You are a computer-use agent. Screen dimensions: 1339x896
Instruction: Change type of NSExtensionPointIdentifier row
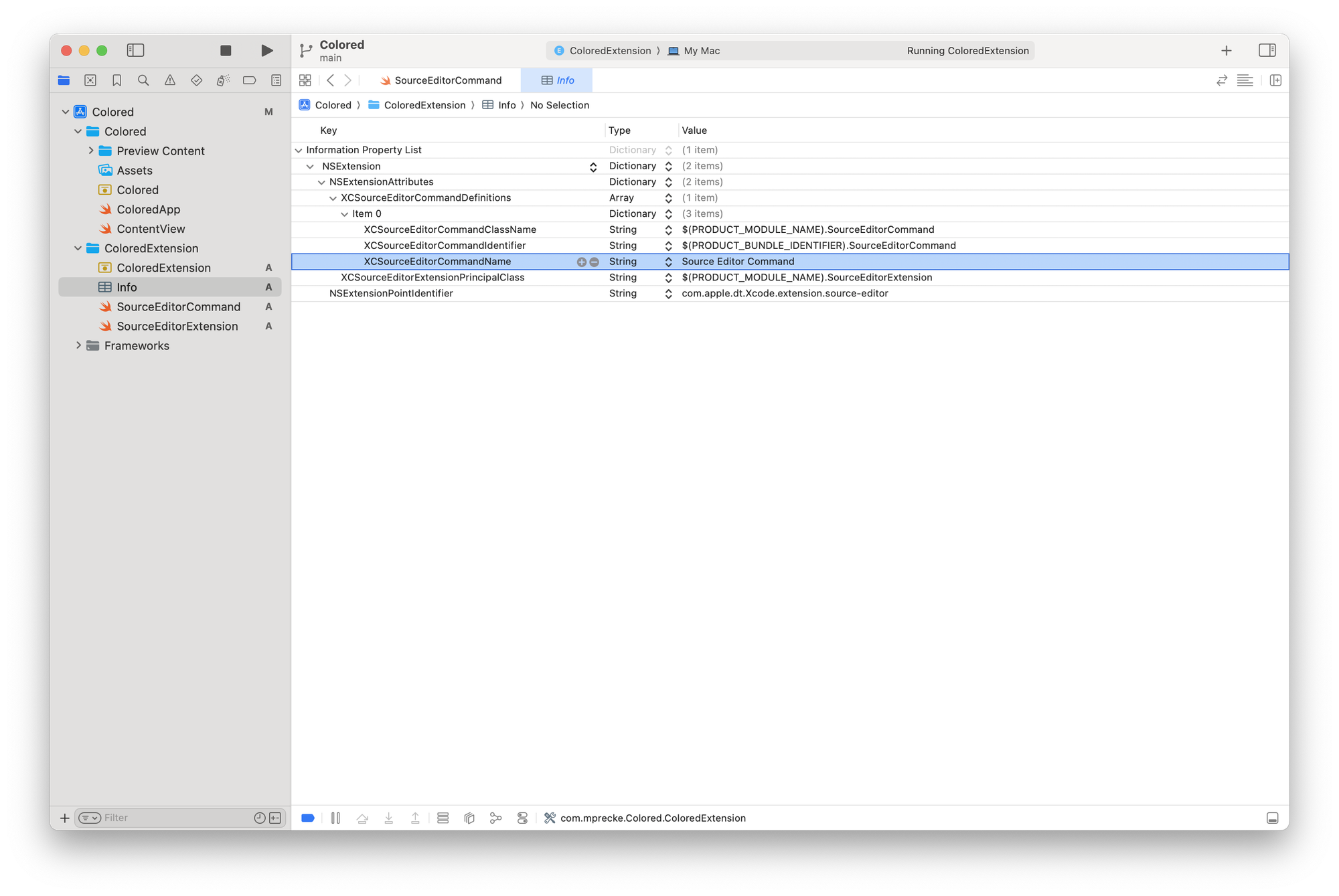coord(668,294)
